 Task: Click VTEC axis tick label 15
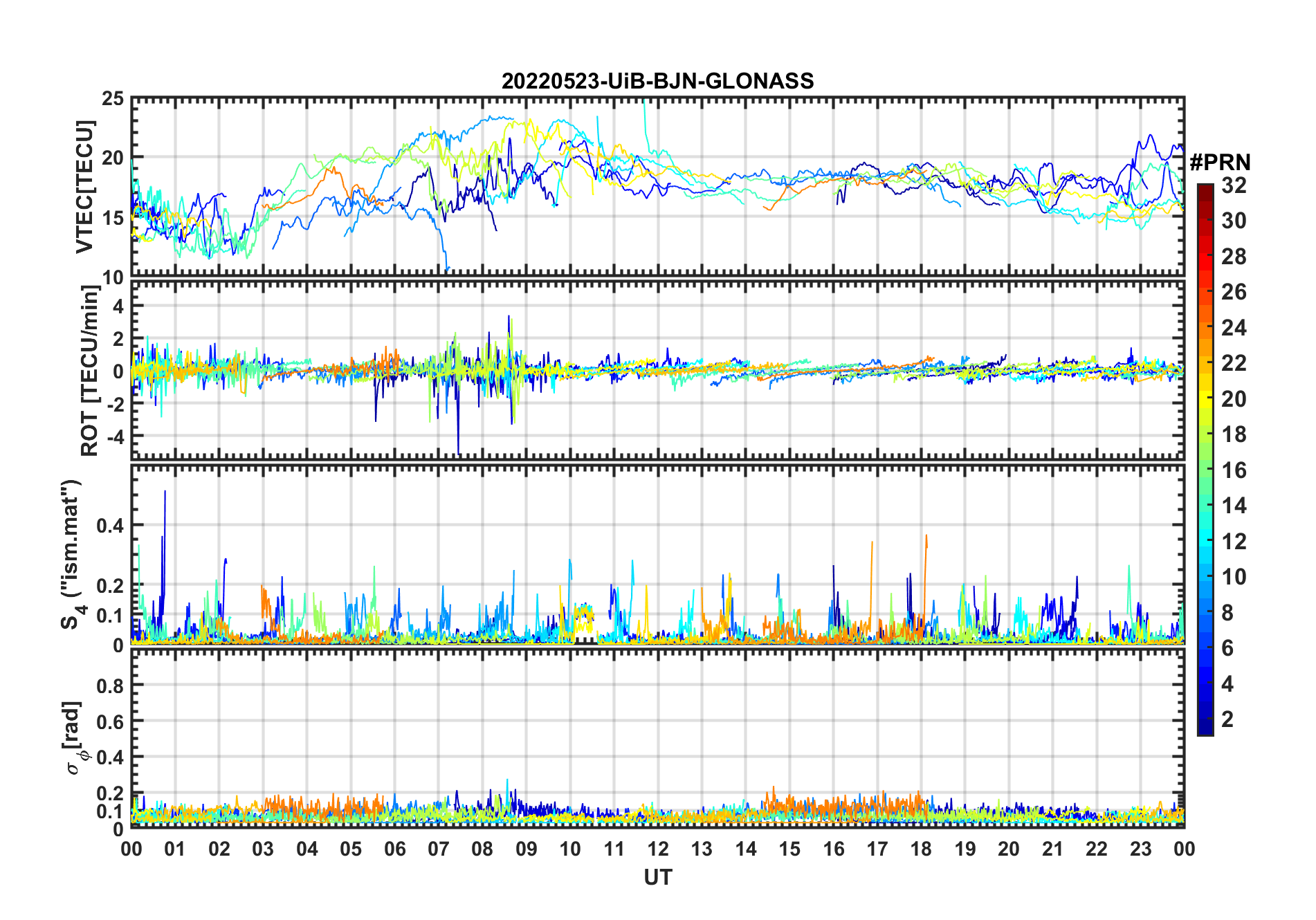point(113,217)
